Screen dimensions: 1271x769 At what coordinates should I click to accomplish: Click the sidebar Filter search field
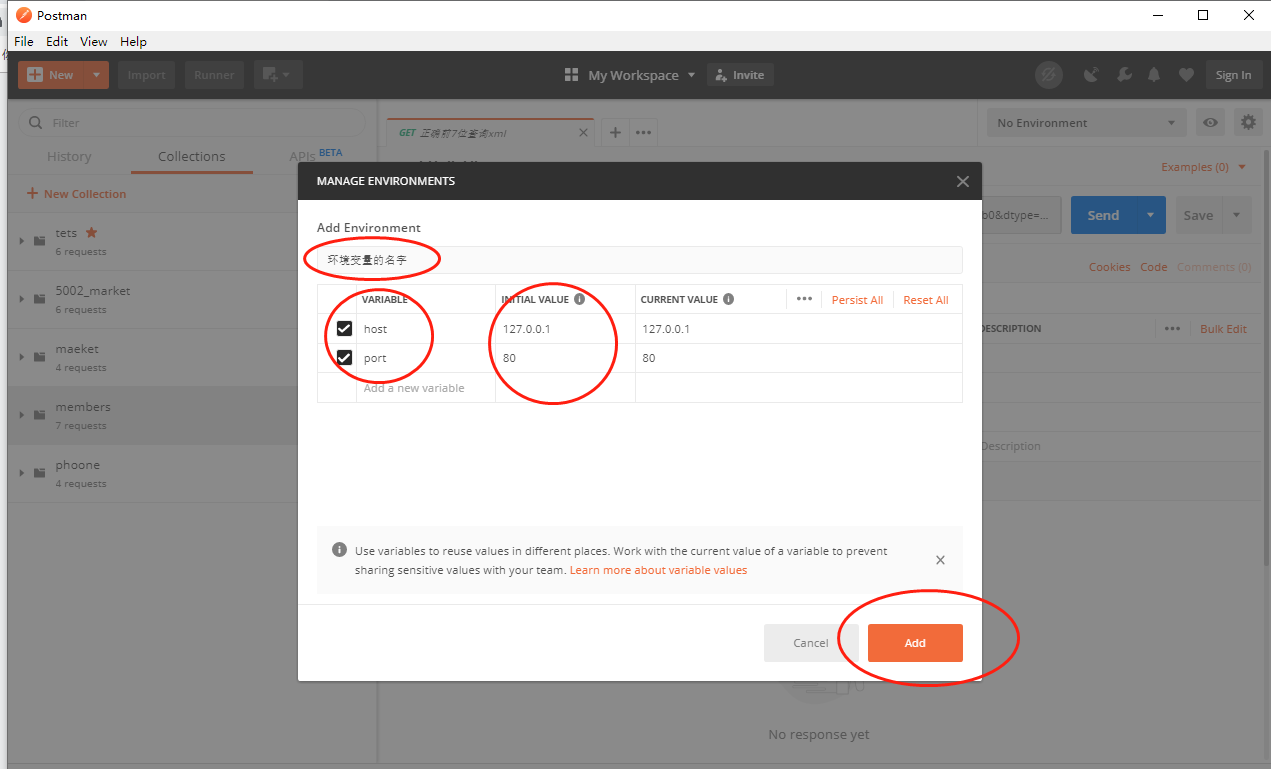(x=192, y=123)
